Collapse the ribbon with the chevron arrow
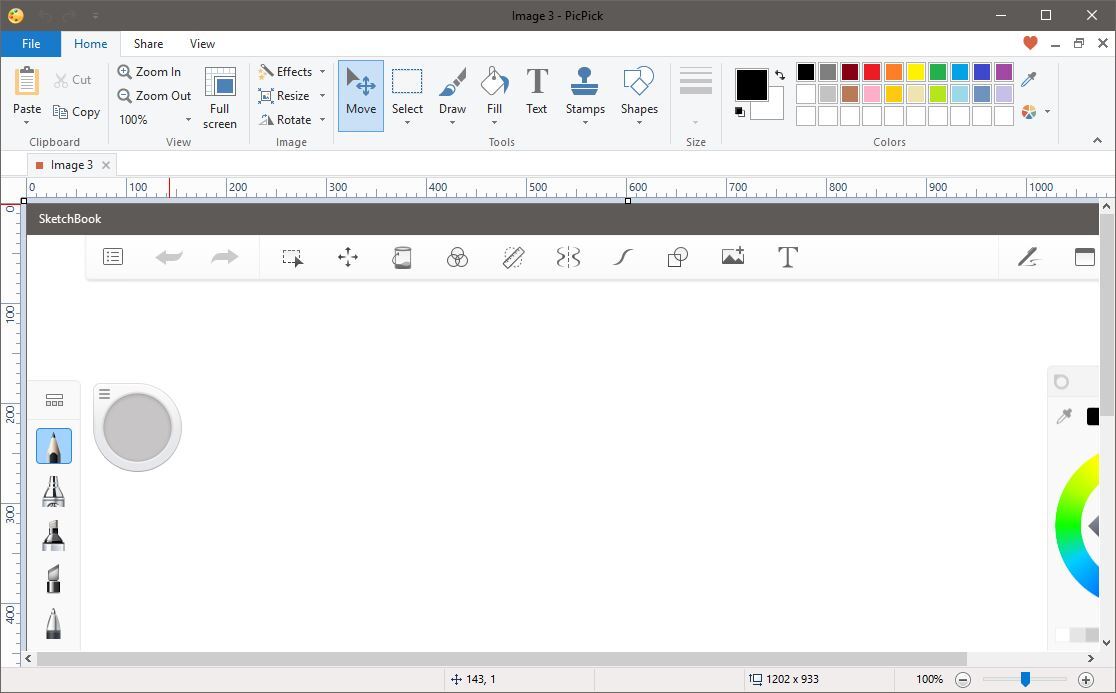This screenshot has width=1116, height=693. click(1096, 140)
